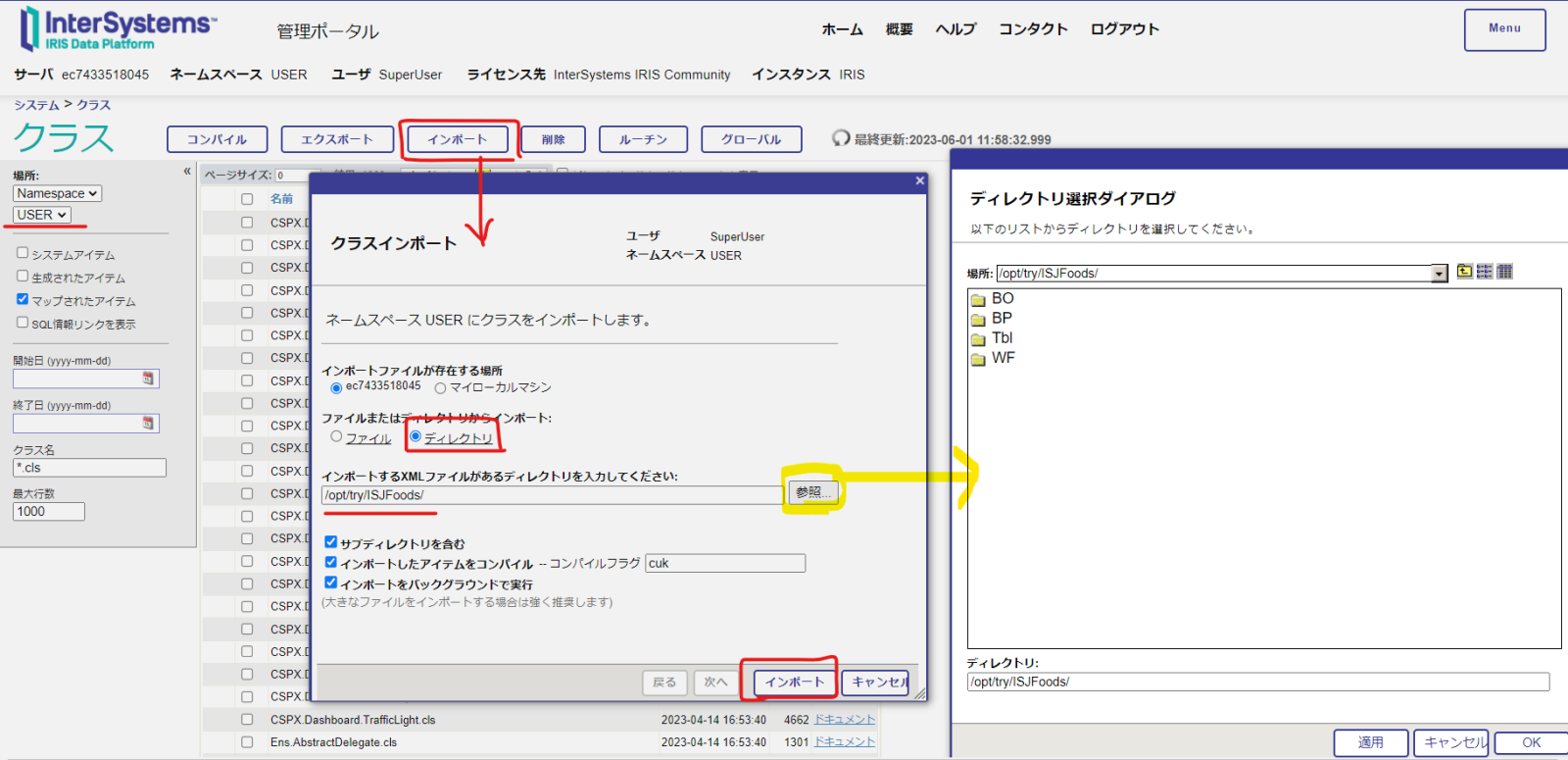Click the parent directory (up folder) icon

tap(1464, 272)
